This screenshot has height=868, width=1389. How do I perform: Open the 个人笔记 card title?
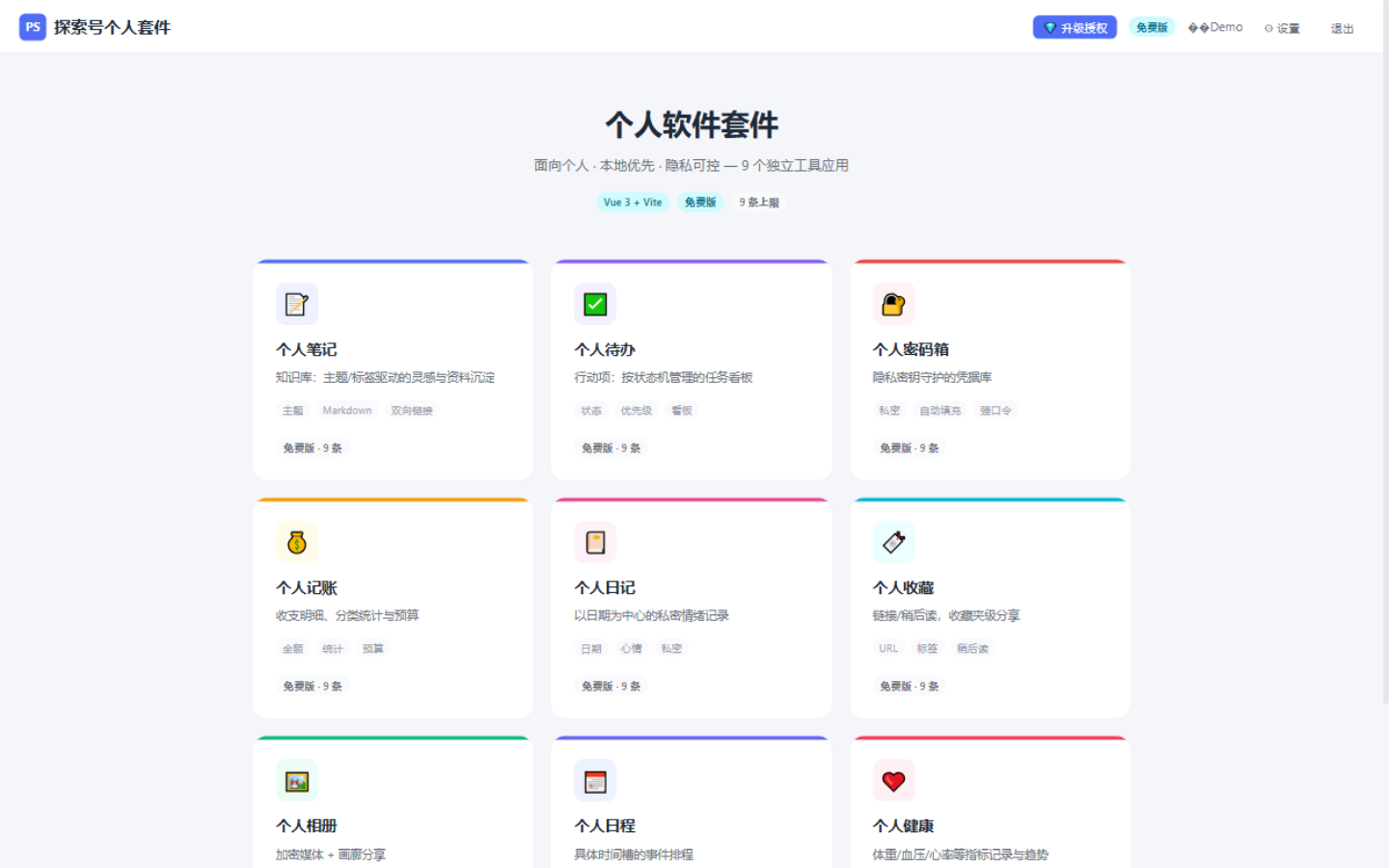pos(307,349)
